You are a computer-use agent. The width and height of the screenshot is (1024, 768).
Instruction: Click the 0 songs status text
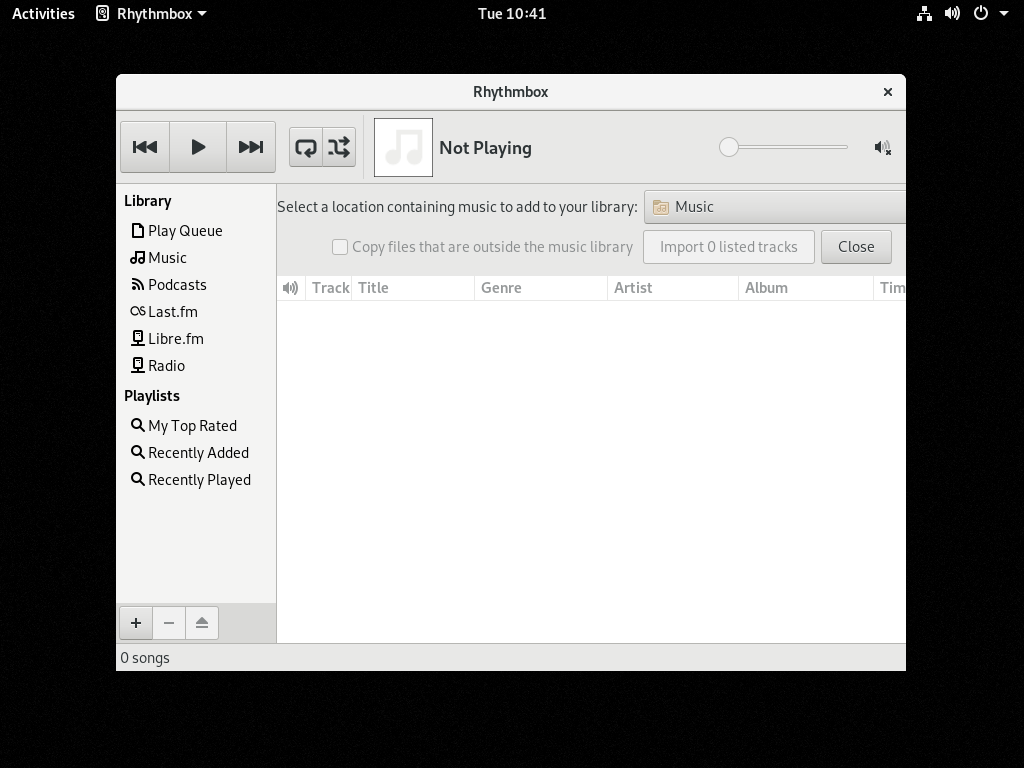click(x=145, y=658)
